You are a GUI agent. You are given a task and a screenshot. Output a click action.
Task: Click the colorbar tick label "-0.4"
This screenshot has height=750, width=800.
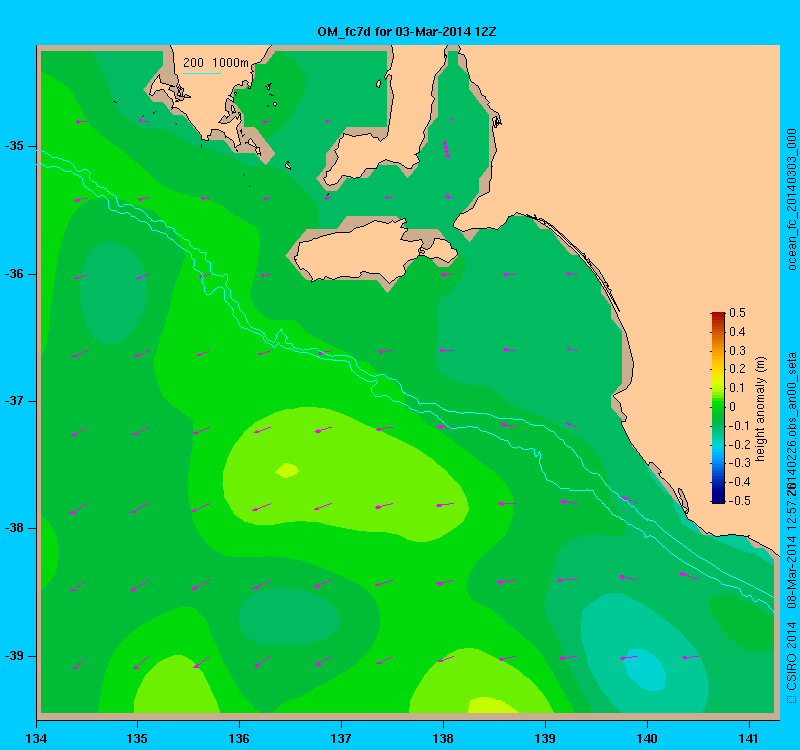point(739,482)
